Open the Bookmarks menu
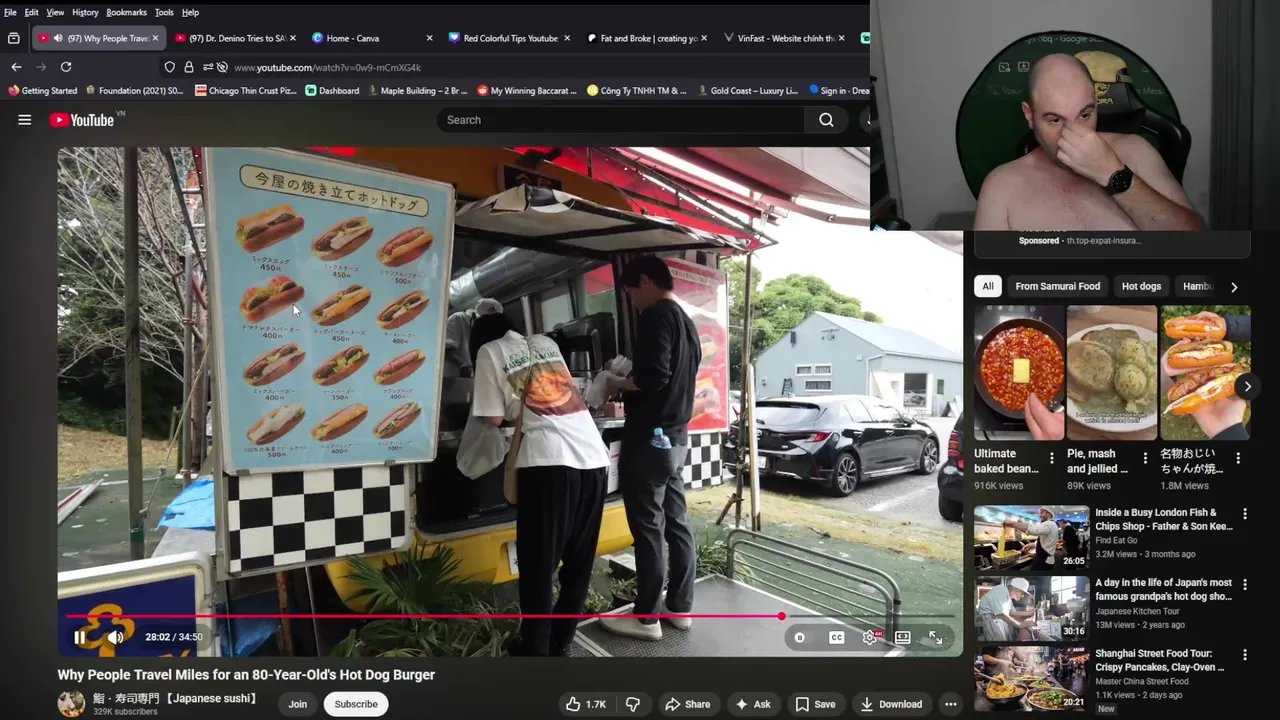The height and width of the screenshot is (720, 1280). 126,12
